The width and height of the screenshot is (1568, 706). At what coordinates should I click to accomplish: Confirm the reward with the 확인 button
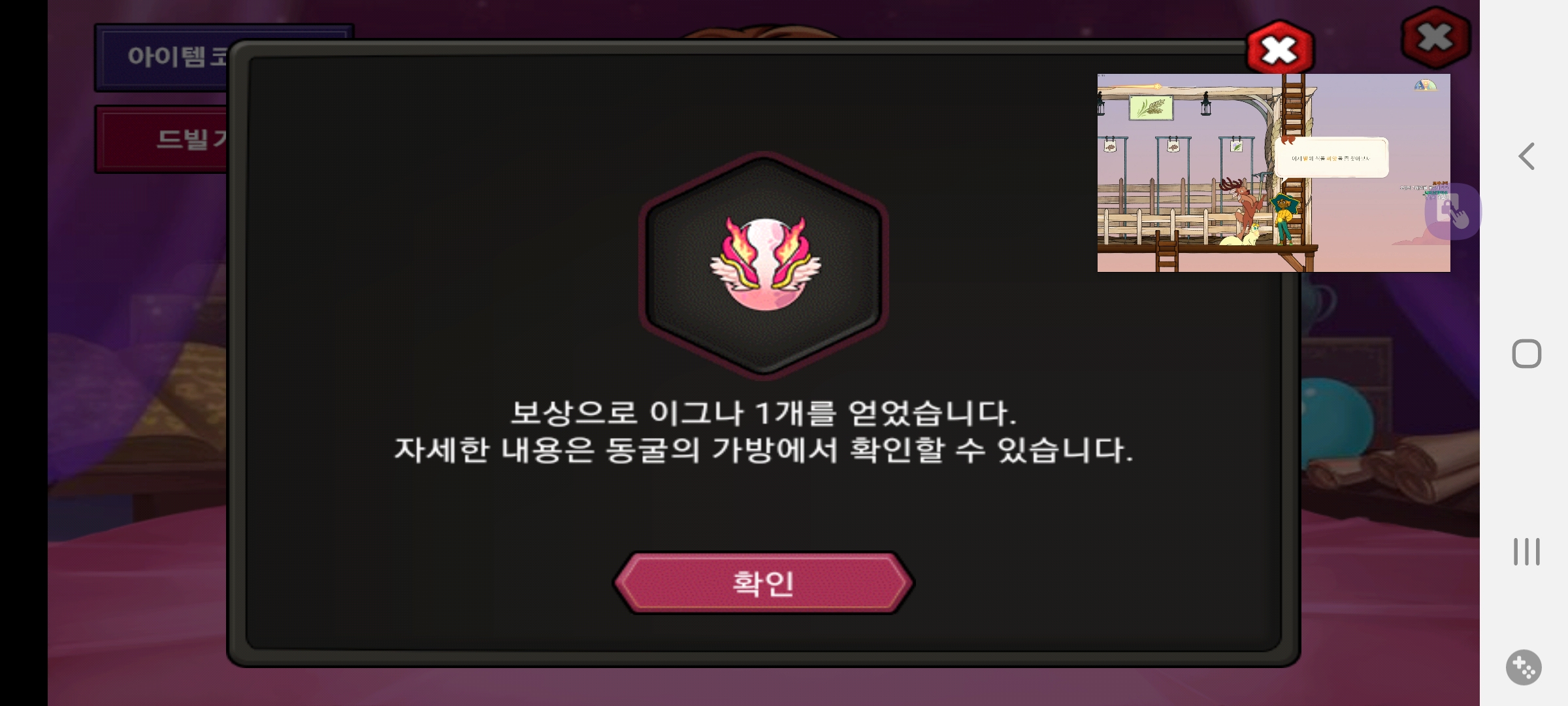[x=763, y=582]
